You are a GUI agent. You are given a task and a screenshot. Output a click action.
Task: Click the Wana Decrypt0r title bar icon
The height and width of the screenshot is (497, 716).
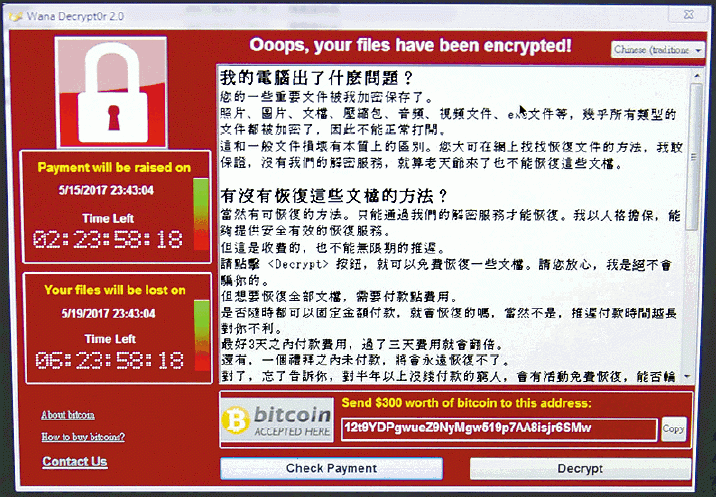[x=16, y=16]
